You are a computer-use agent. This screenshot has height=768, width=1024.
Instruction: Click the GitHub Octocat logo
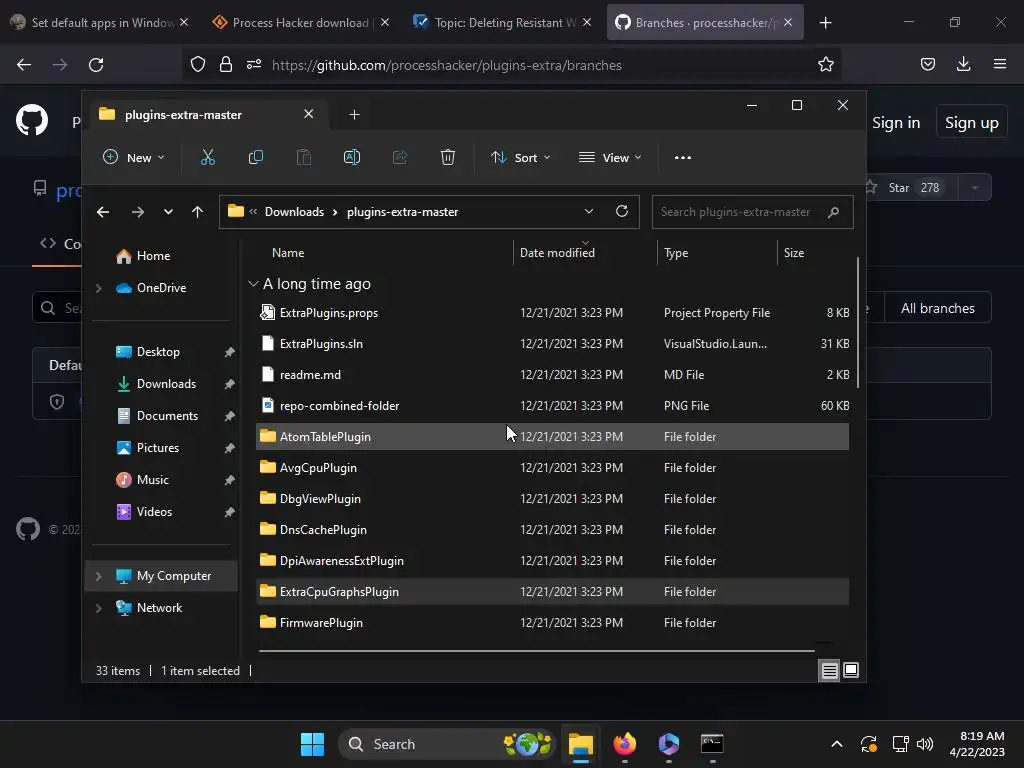coord(31,121)
